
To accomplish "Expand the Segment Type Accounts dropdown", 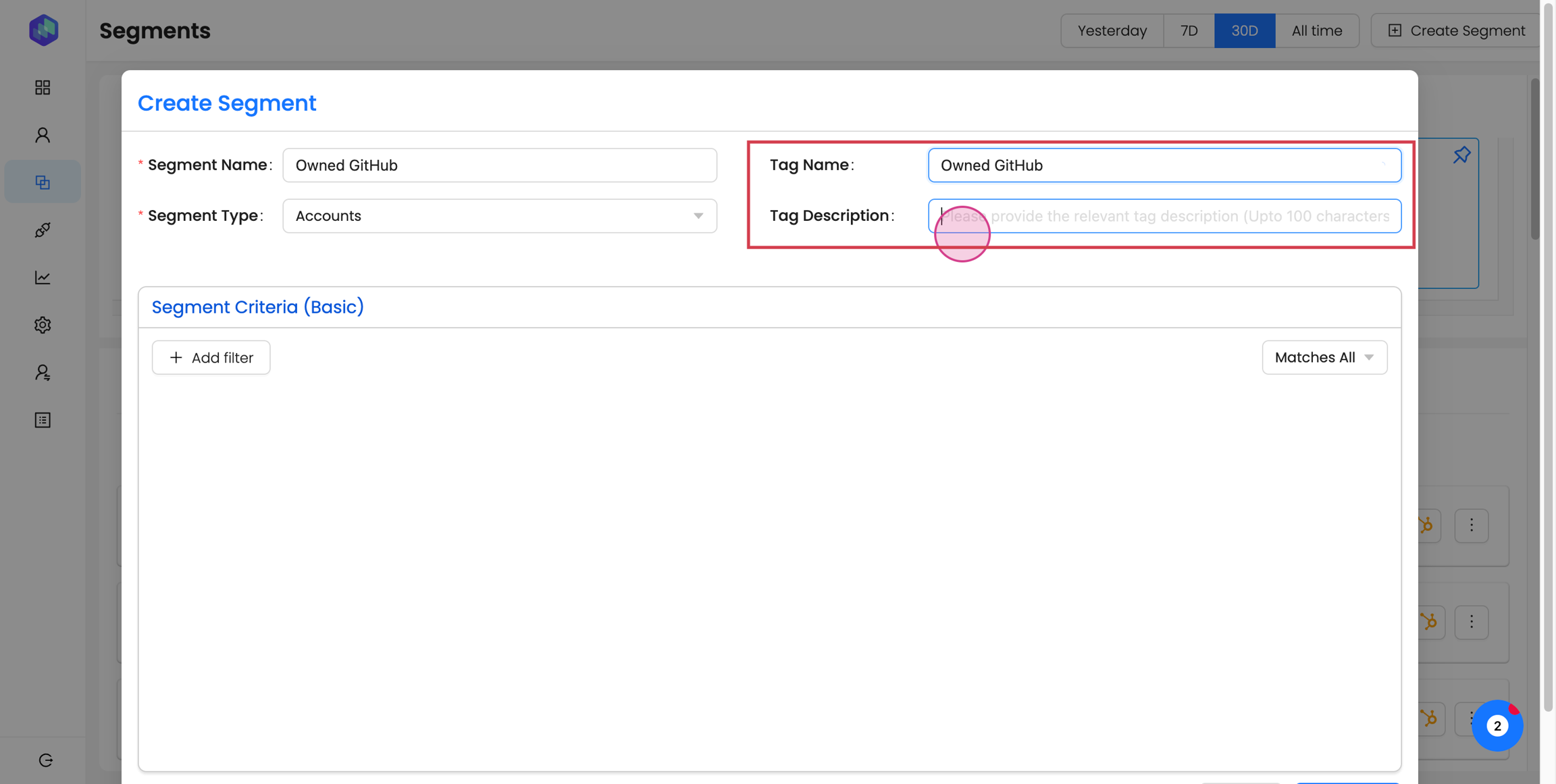I will [499, 216].
